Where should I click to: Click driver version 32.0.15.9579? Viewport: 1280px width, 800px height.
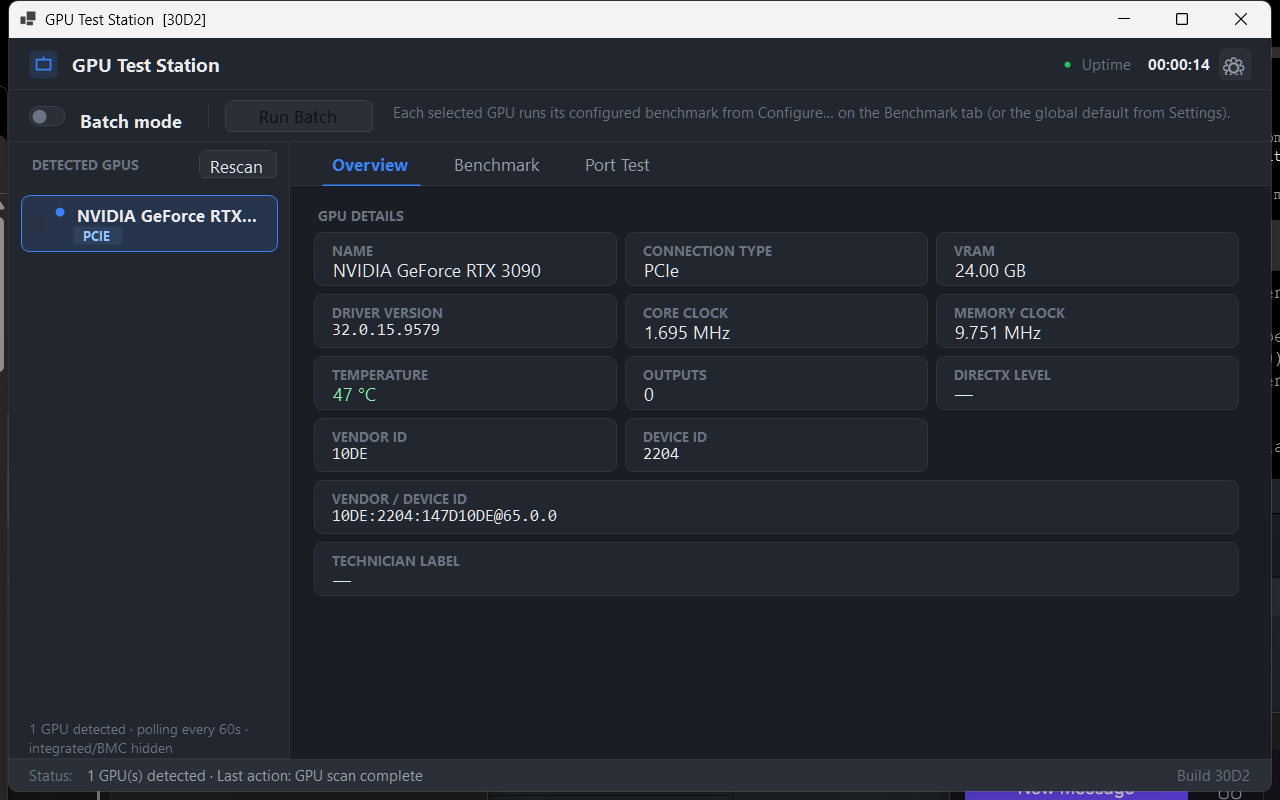(386, 329)
